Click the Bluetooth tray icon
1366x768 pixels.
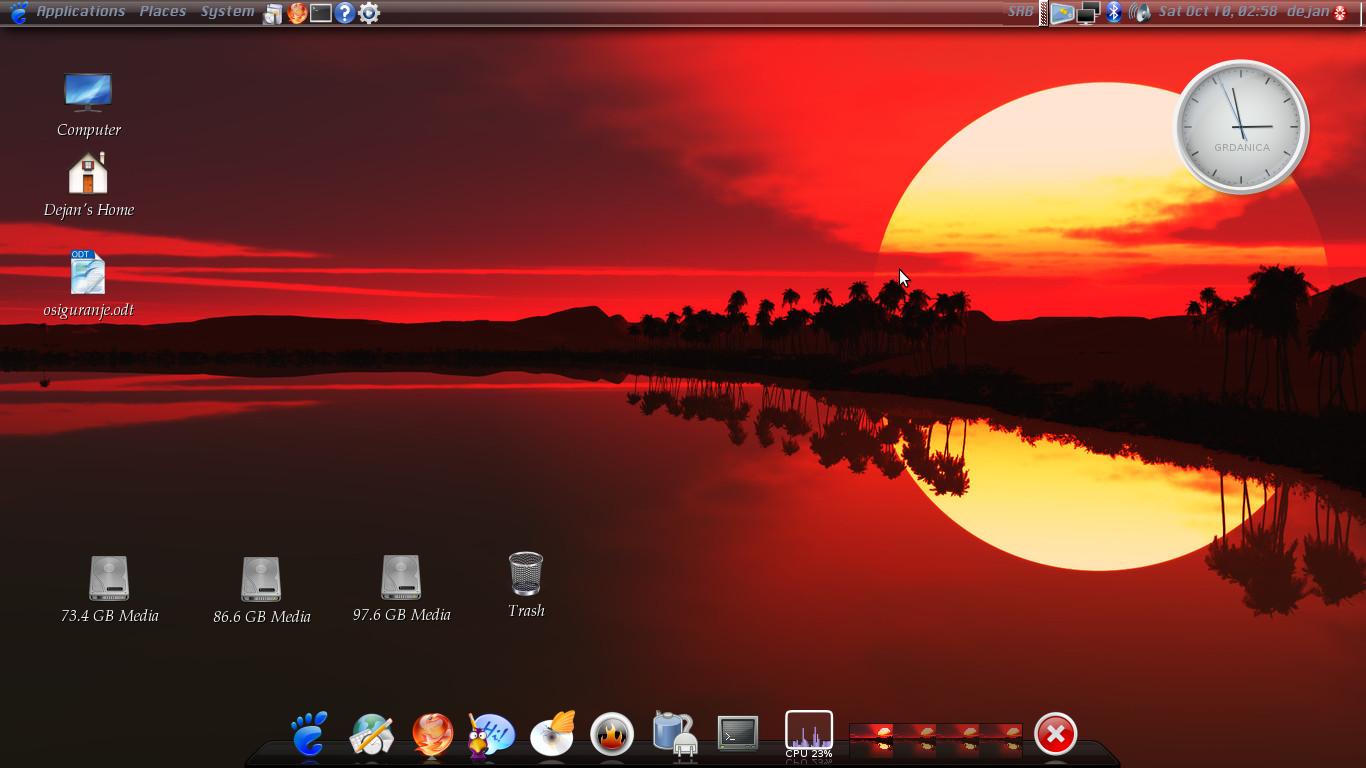click(x=1113, y=13)
